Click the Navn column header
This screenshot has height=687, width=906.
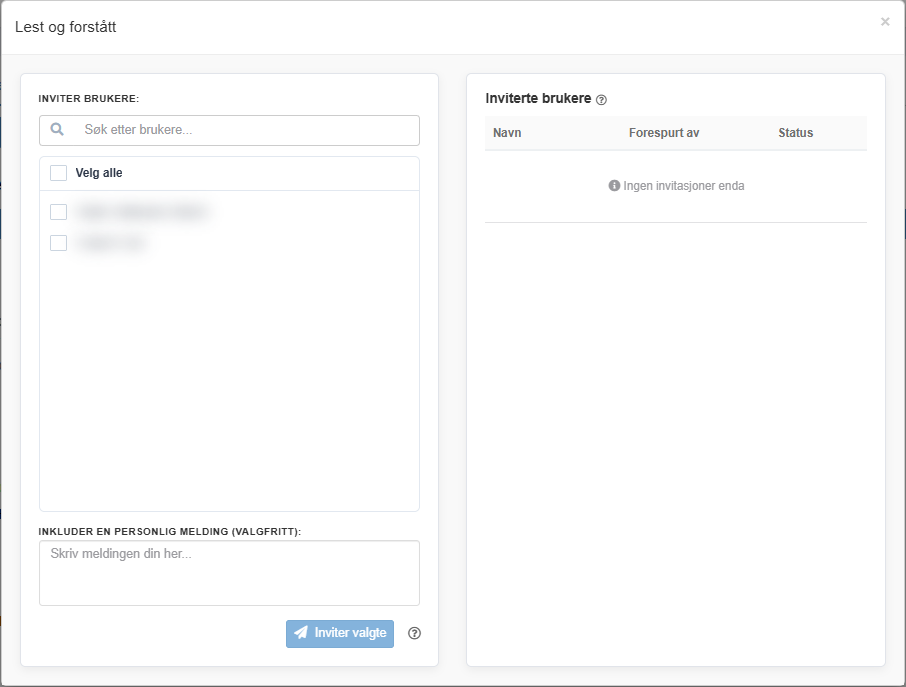point(507,133)
